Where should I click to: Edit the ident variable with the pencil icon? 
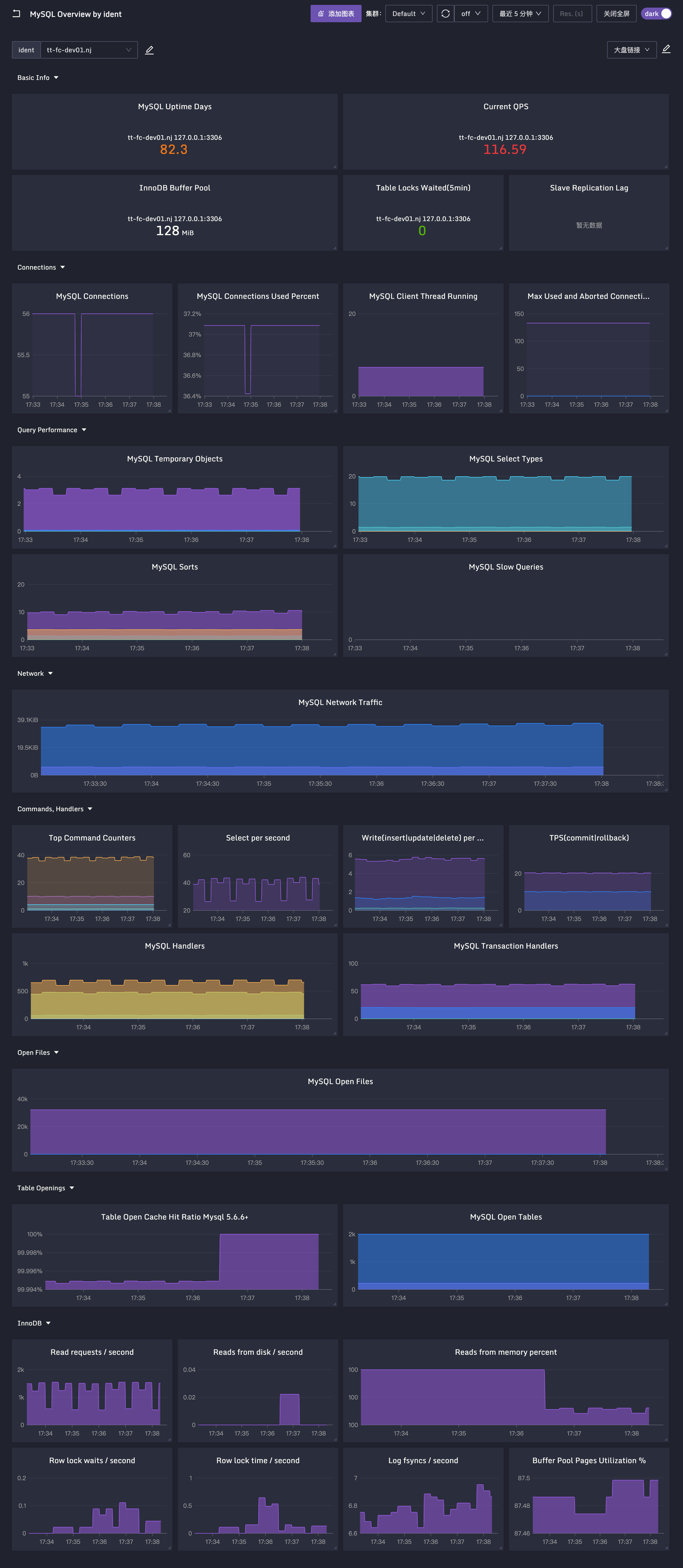click(x=149, y=50)
